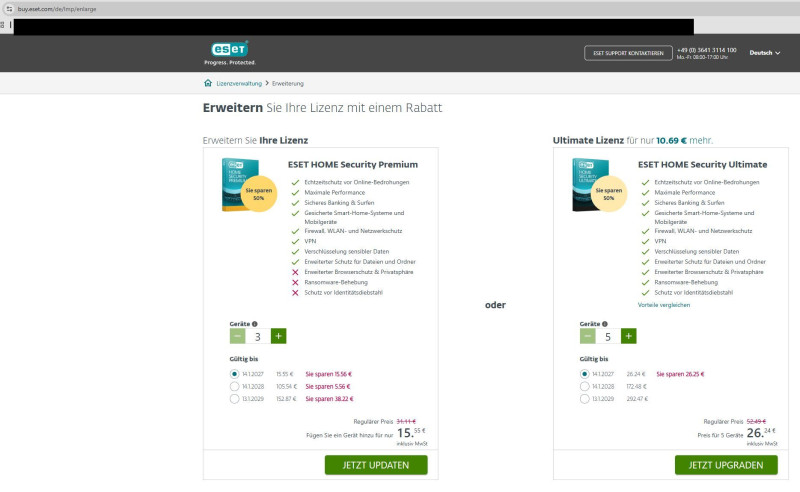Image resolution: width=800 pixels, height=492 pixels.
Task: Click Premium 'Sie sparen 38.22 €' text
Action: pyautogui.click(x=329, y=399)
